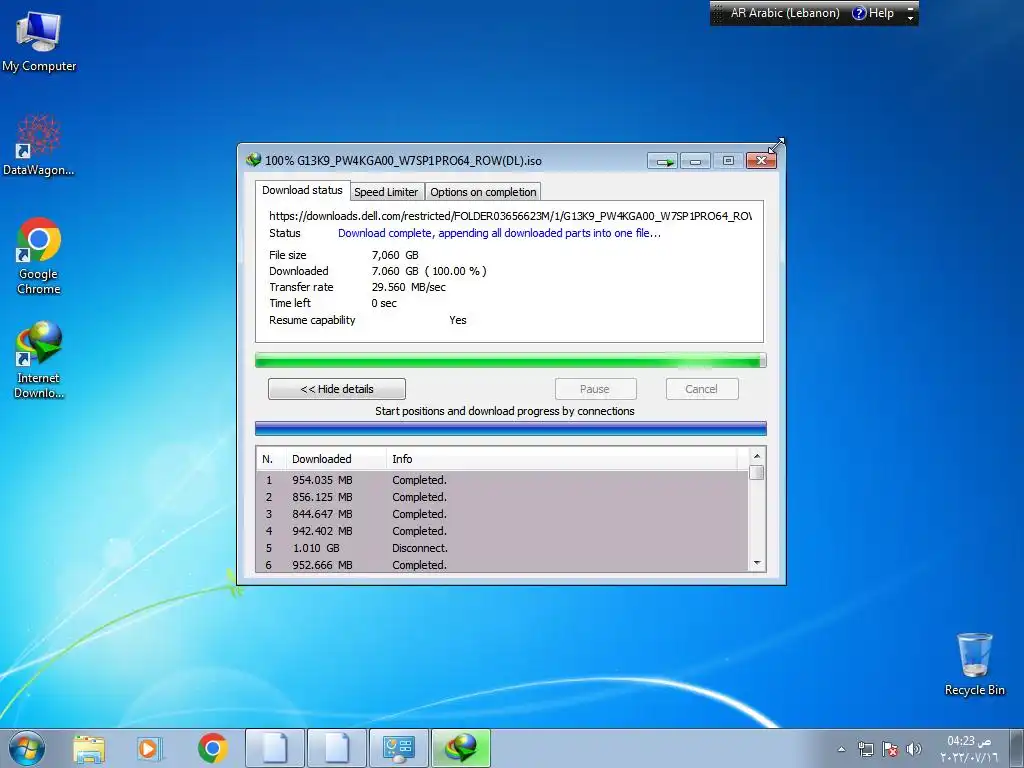The height and width of the screenshot is (768, 1024).
Task: Select the IDM taskbar button
Action: tap(461, 748)
